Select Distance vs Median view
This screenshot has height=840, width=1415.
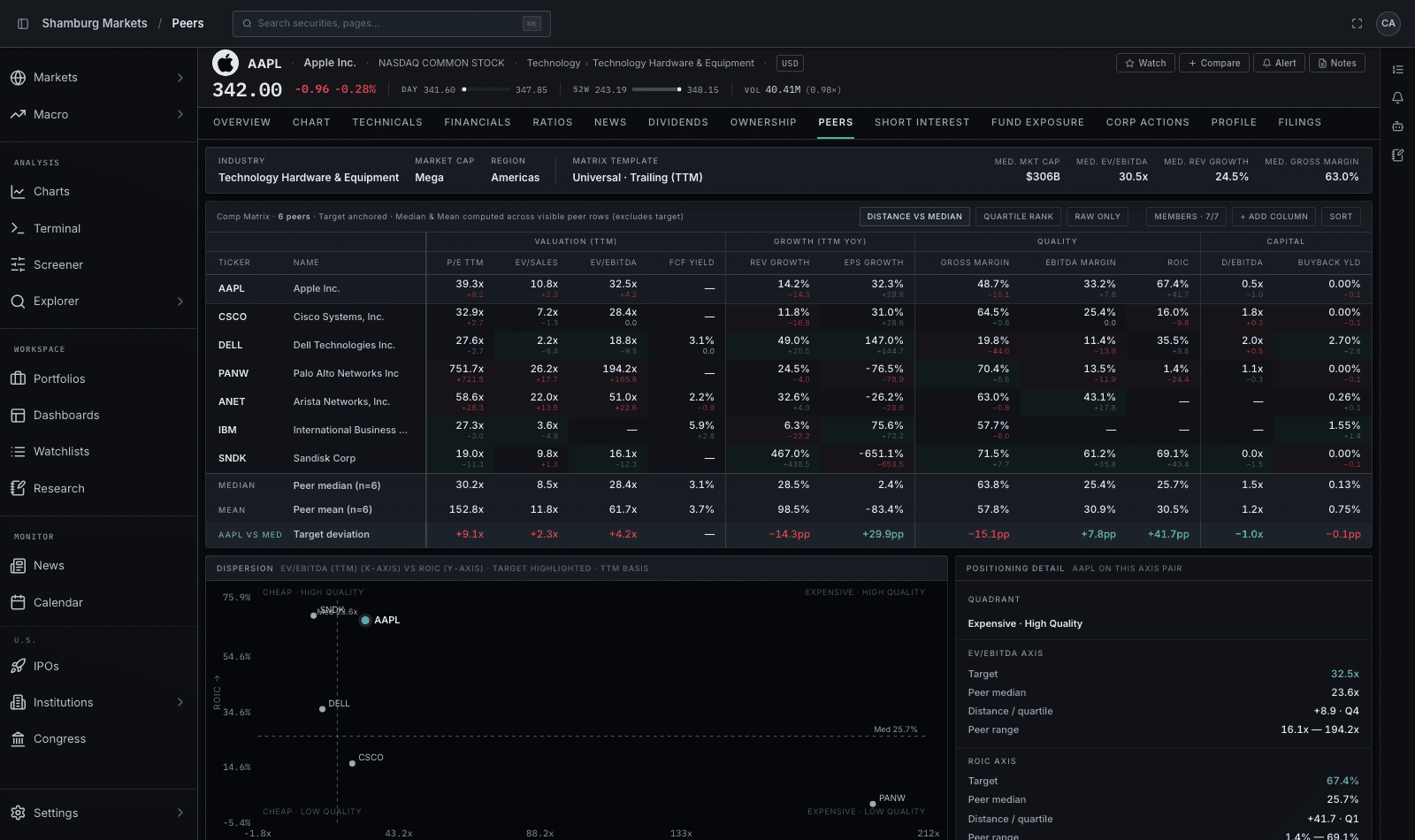914,217
